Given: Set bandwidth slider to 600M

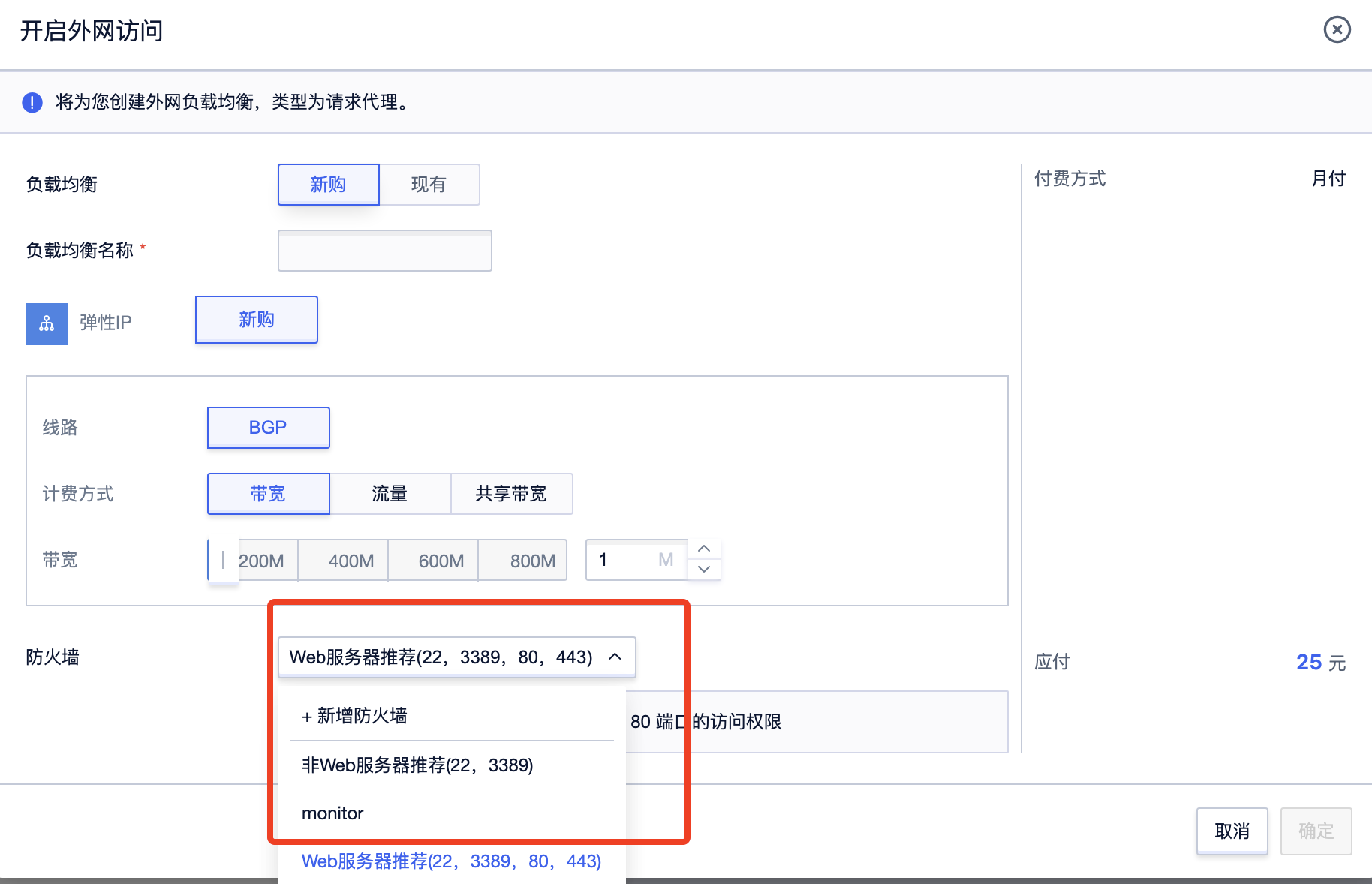Looking at the screenshot, I should [441, 561].
